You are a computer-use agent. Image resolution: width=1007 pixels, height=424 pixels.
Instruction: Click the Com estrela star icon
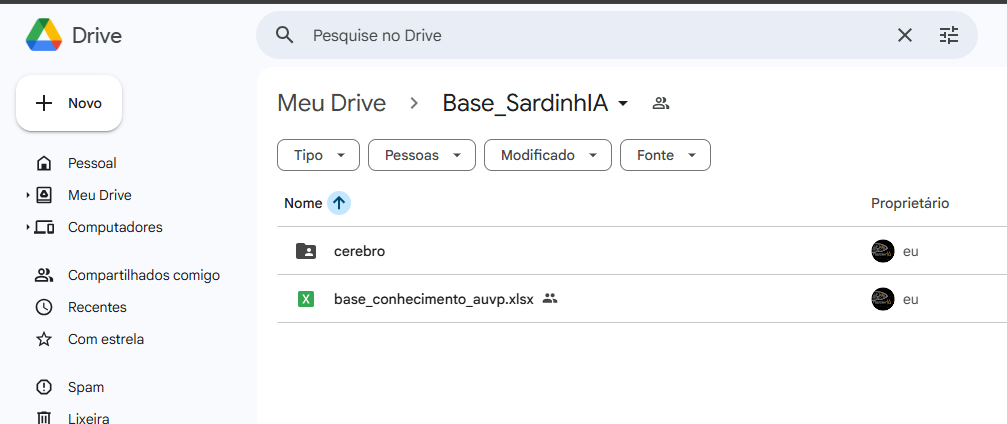(x=44, y=339)
